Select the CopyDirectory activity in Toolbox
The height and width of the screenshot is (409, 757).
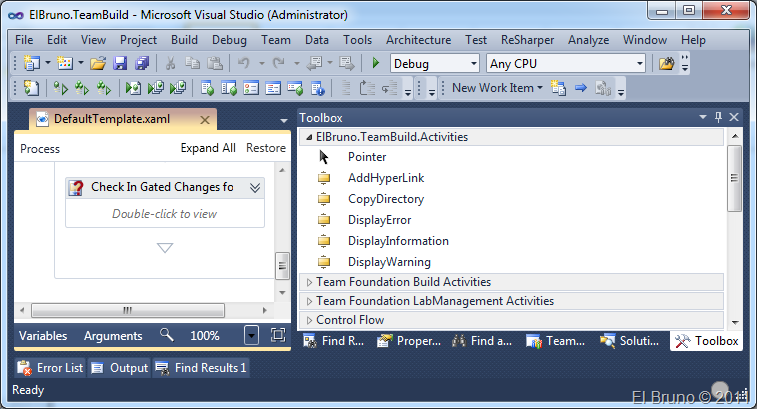pyautogui.click(x=385, y=199)
